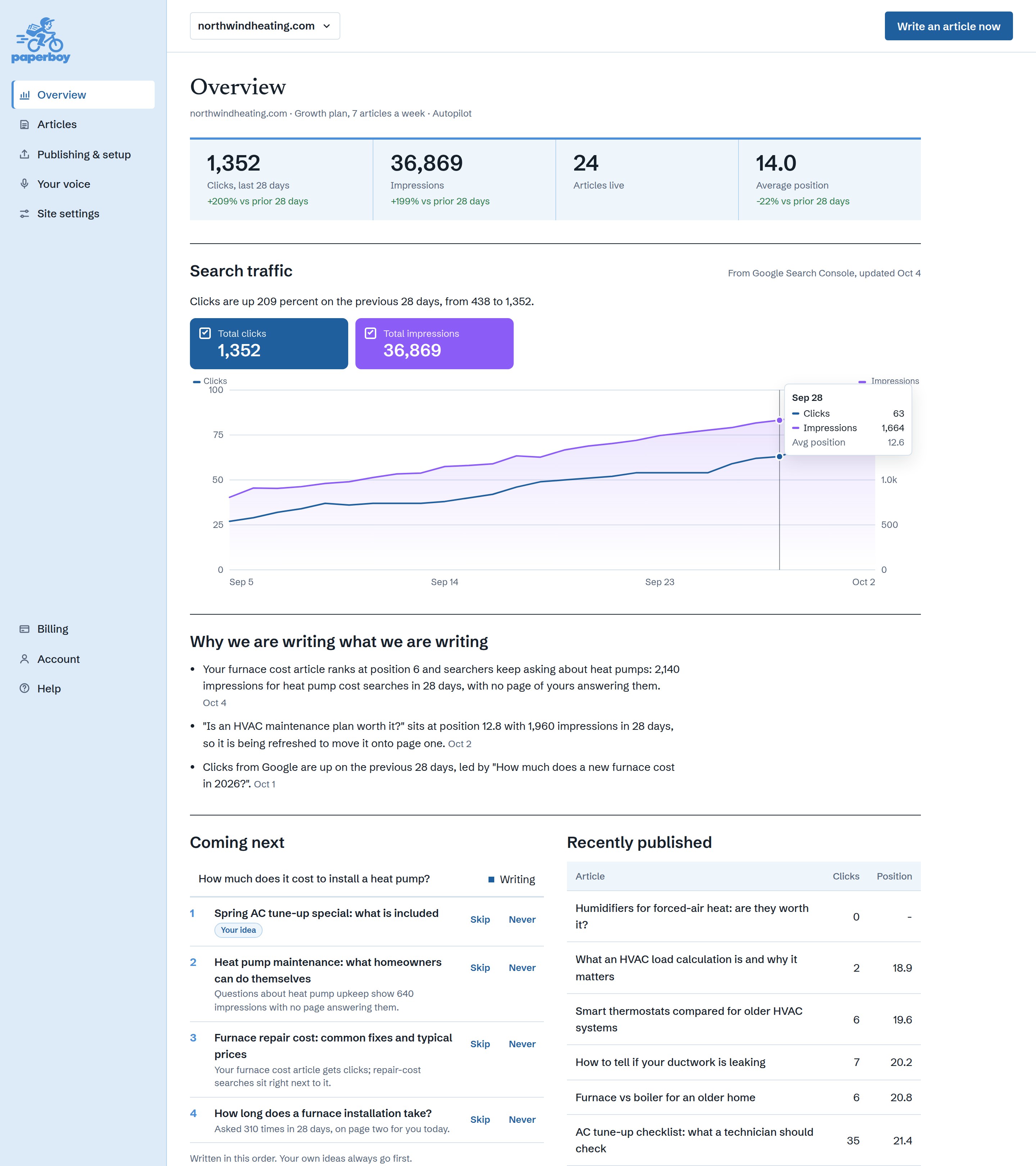Open the Articles sidebar item
1036x1166 pixels.
click(x=83, y=125)
